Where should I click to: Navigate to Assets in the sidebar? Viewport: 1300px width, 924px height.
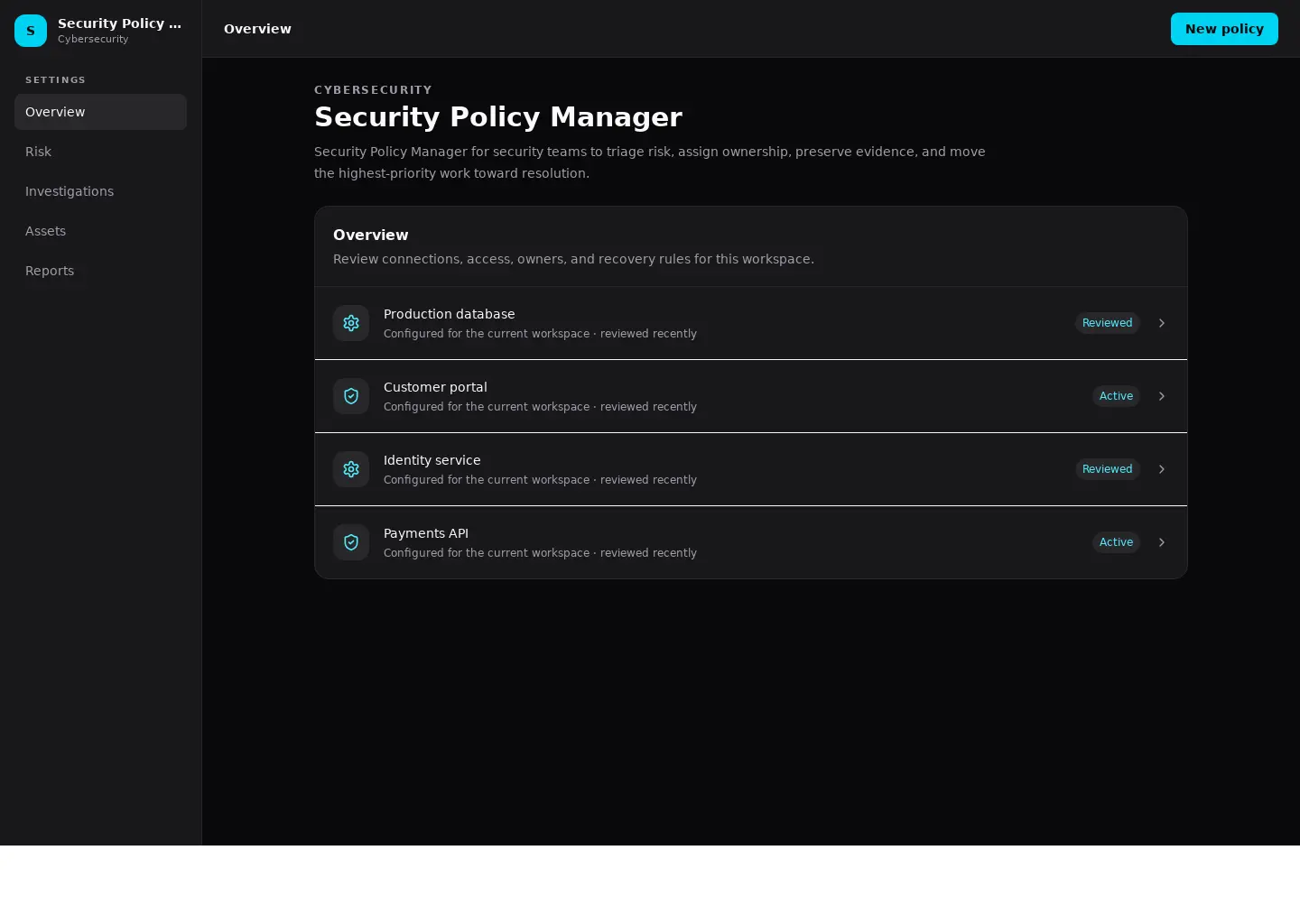point(100,231)
